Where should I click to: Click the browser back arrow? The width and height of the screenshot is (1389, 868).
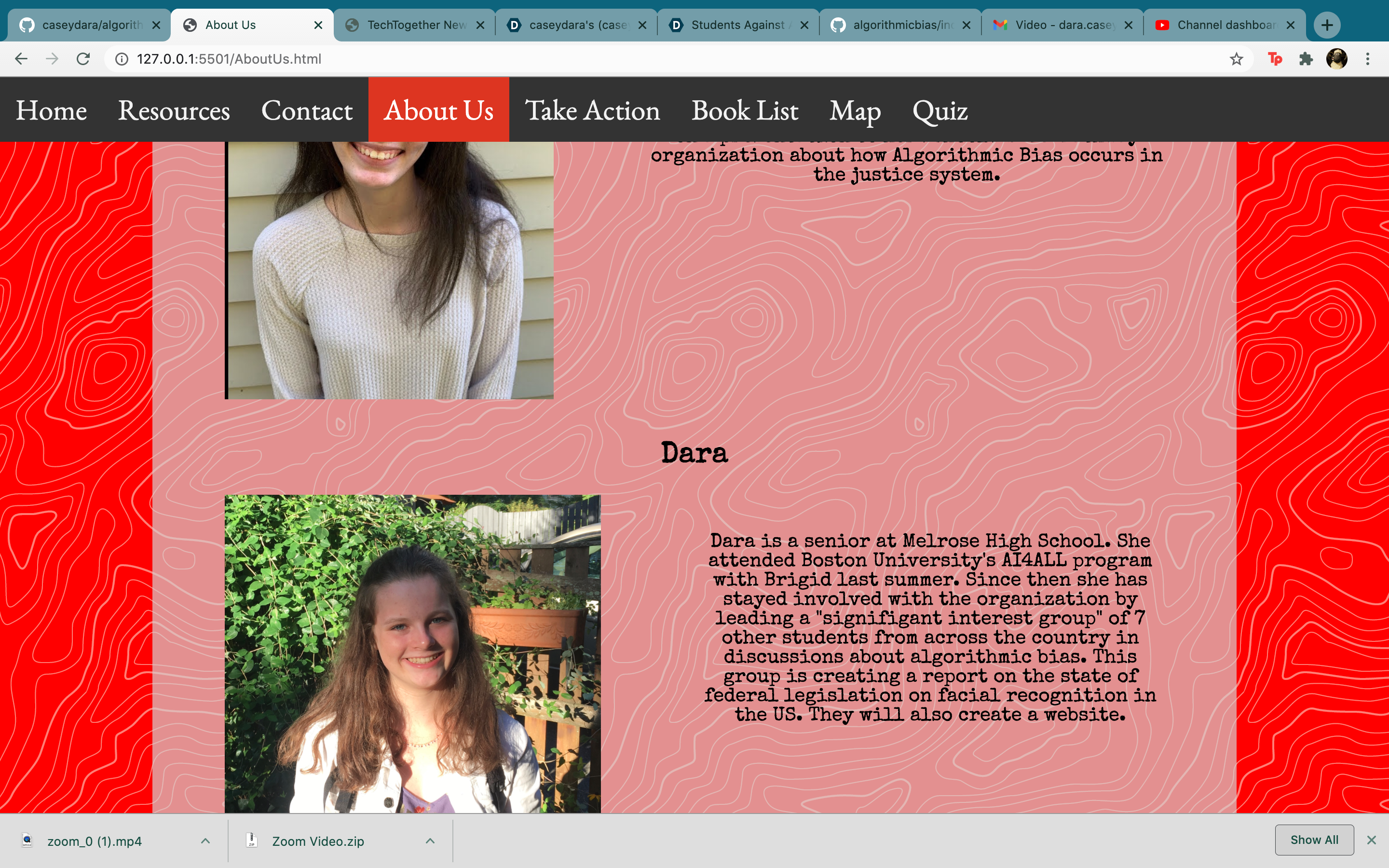click(21, 58)
